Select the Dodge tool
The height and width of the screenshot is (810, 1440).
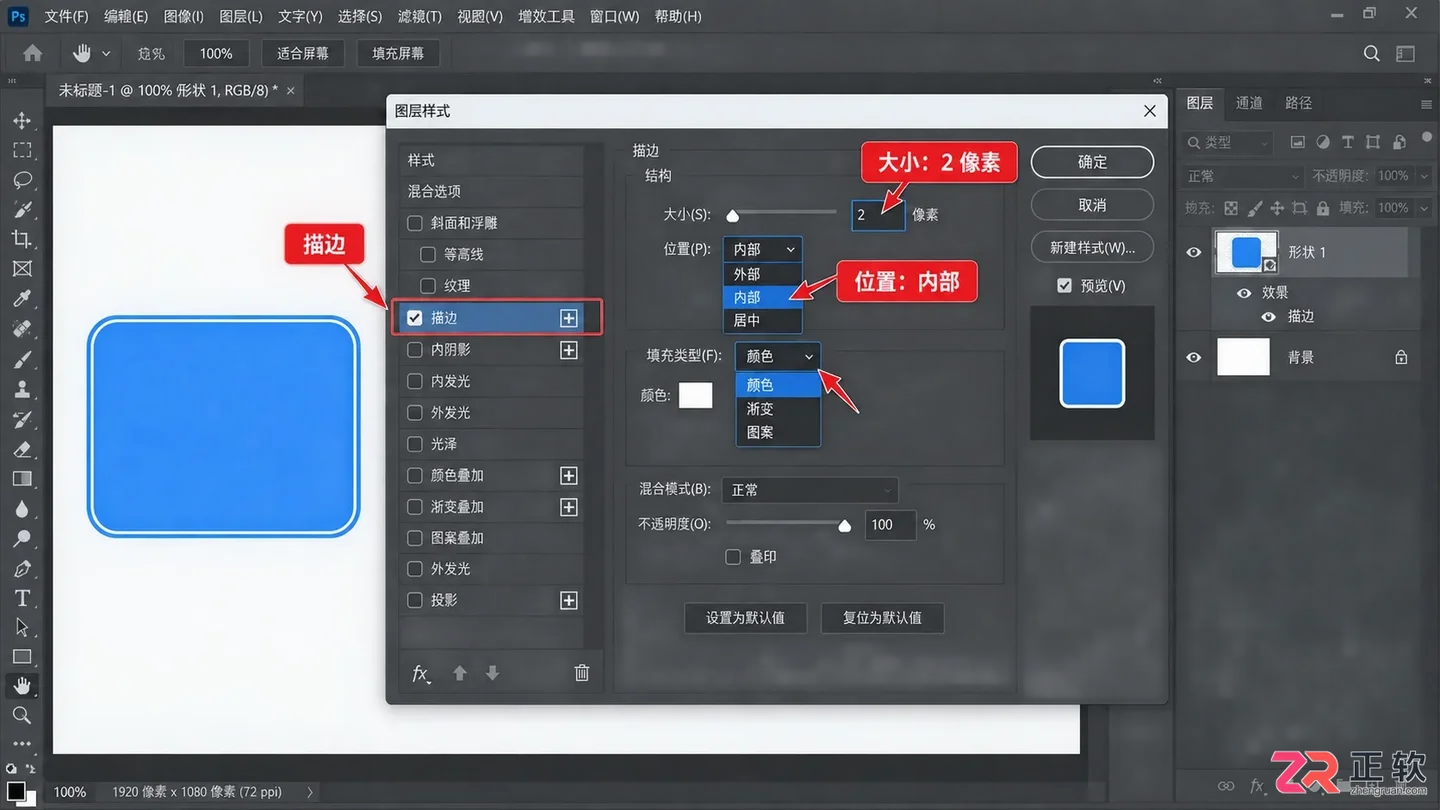(x=22, y=539)
